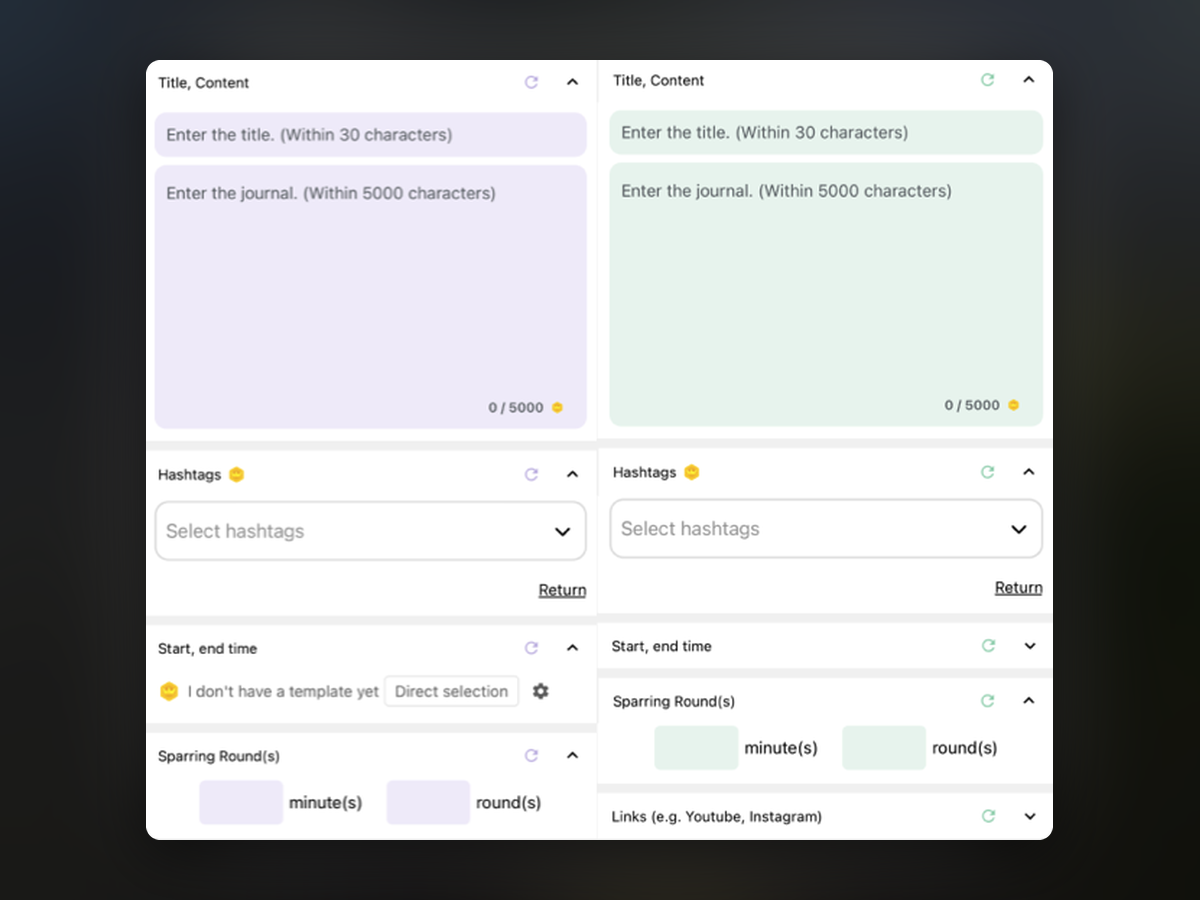
Task: Reset Start, end time in the green panel
Action: (988, 646)
